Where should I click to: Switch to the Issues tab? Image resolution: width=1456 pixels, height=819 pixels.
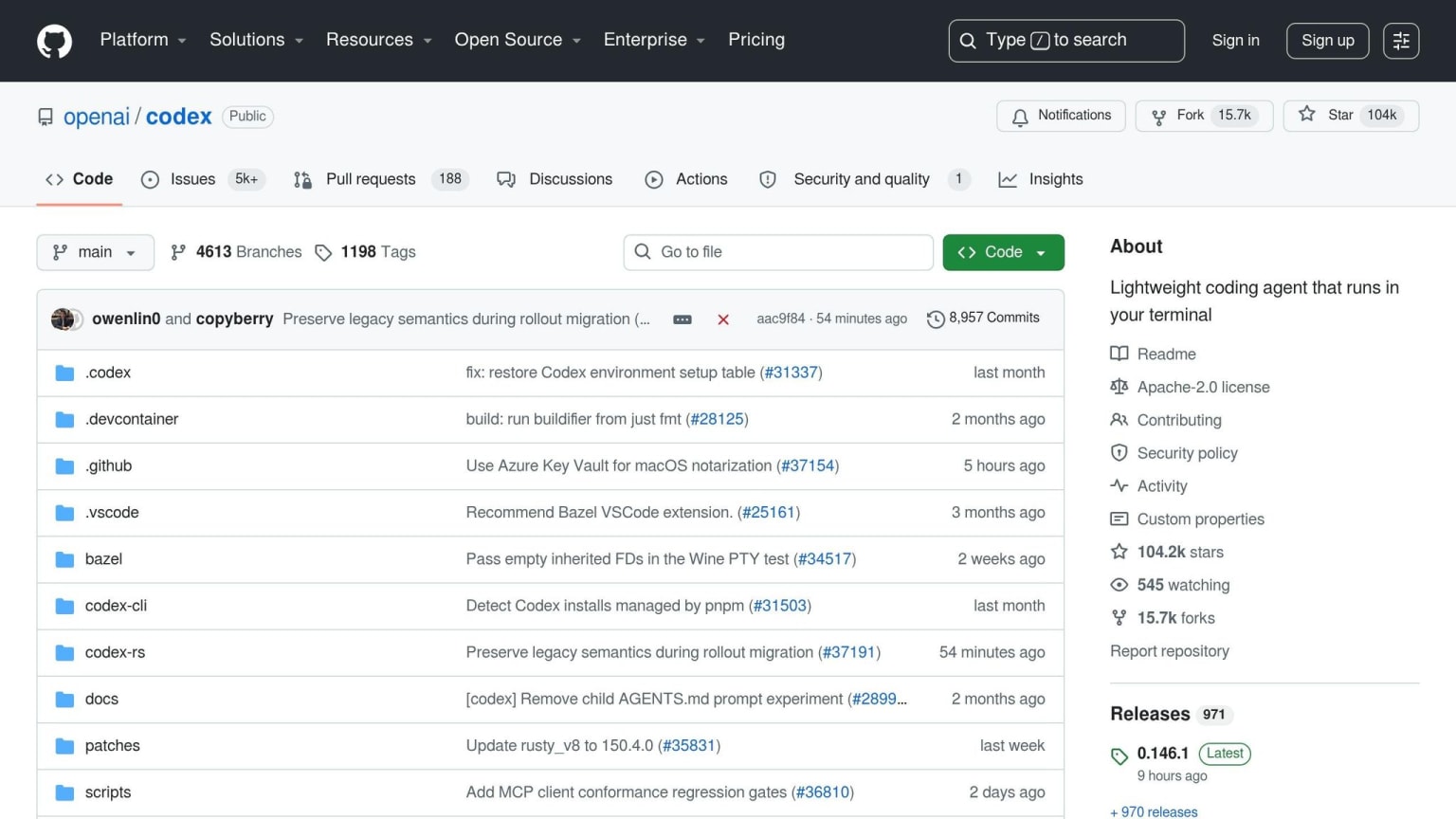(203, 179)
